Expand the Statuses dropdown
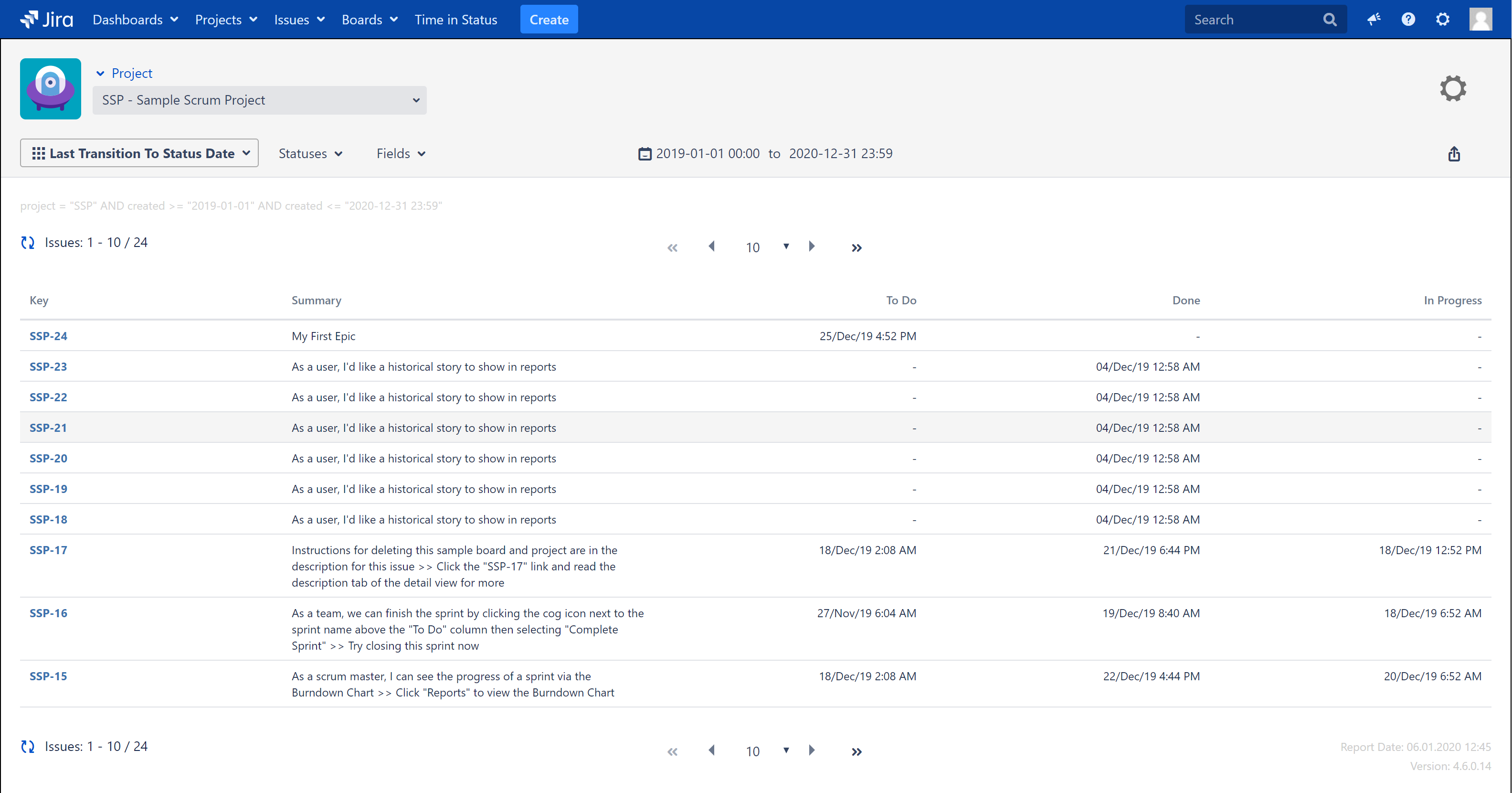1512x793 pixels. click(x=310, y=154)
